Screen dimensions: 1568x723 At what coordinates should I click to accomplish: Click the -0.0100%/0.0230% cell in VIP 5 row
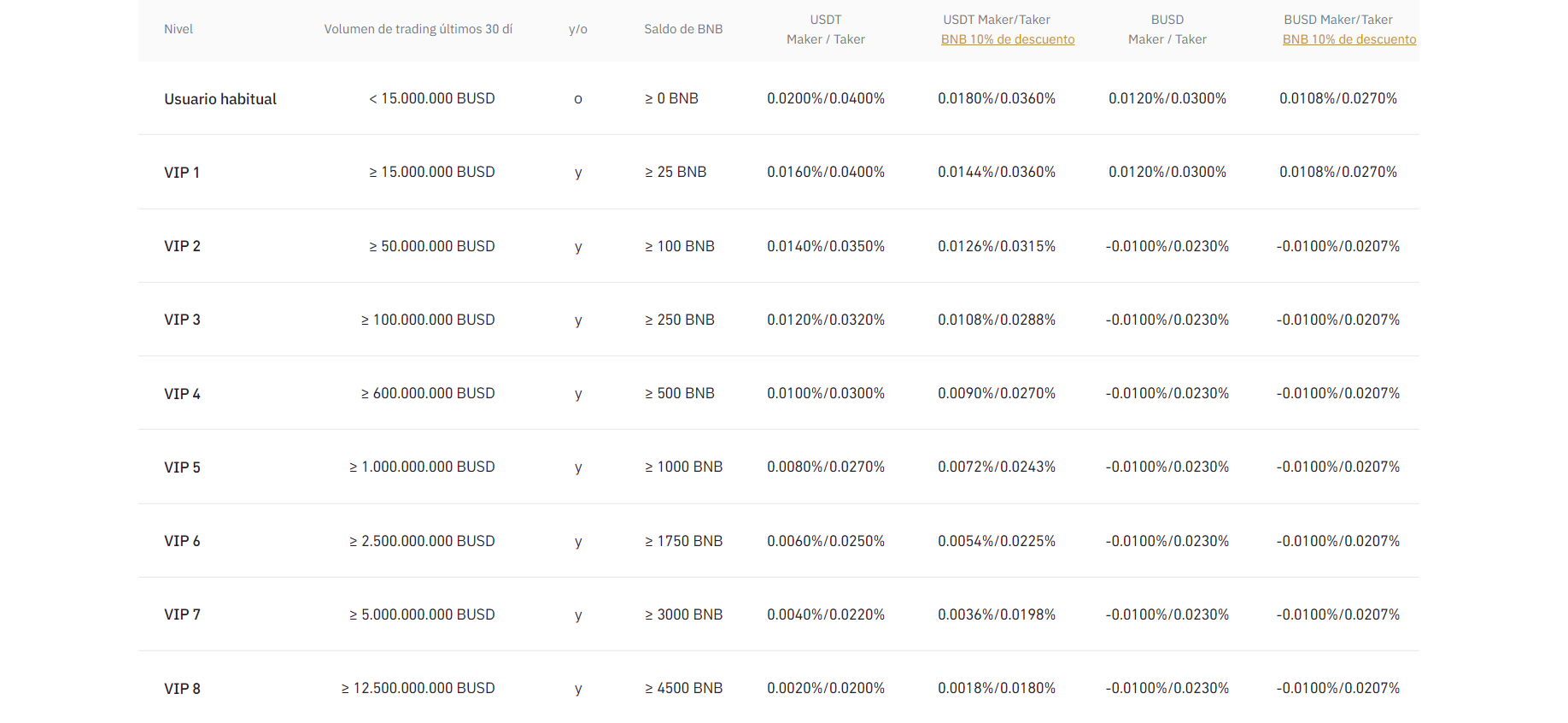coord(1167,467)
